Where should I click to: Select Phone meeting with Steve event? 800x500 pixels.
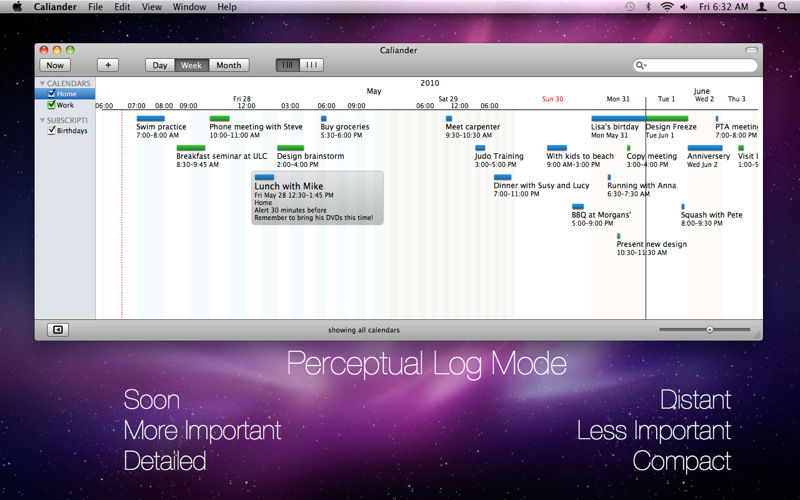point(256,127)
